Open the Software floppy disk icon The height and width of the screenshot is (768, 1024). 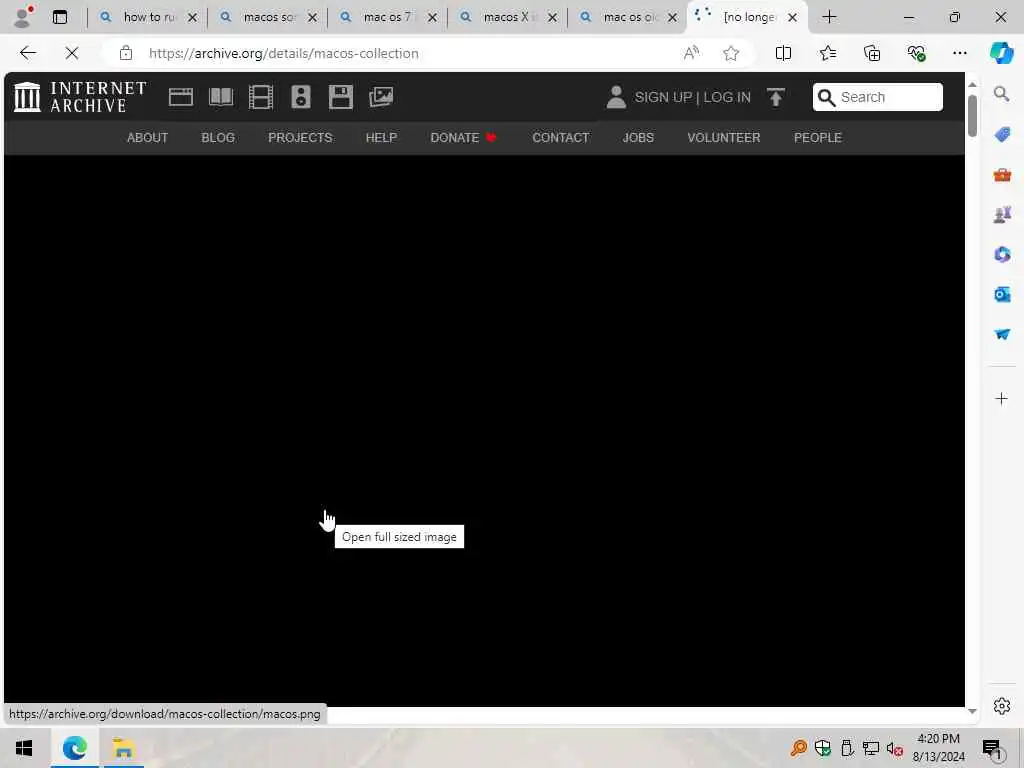tap(341, 97)
